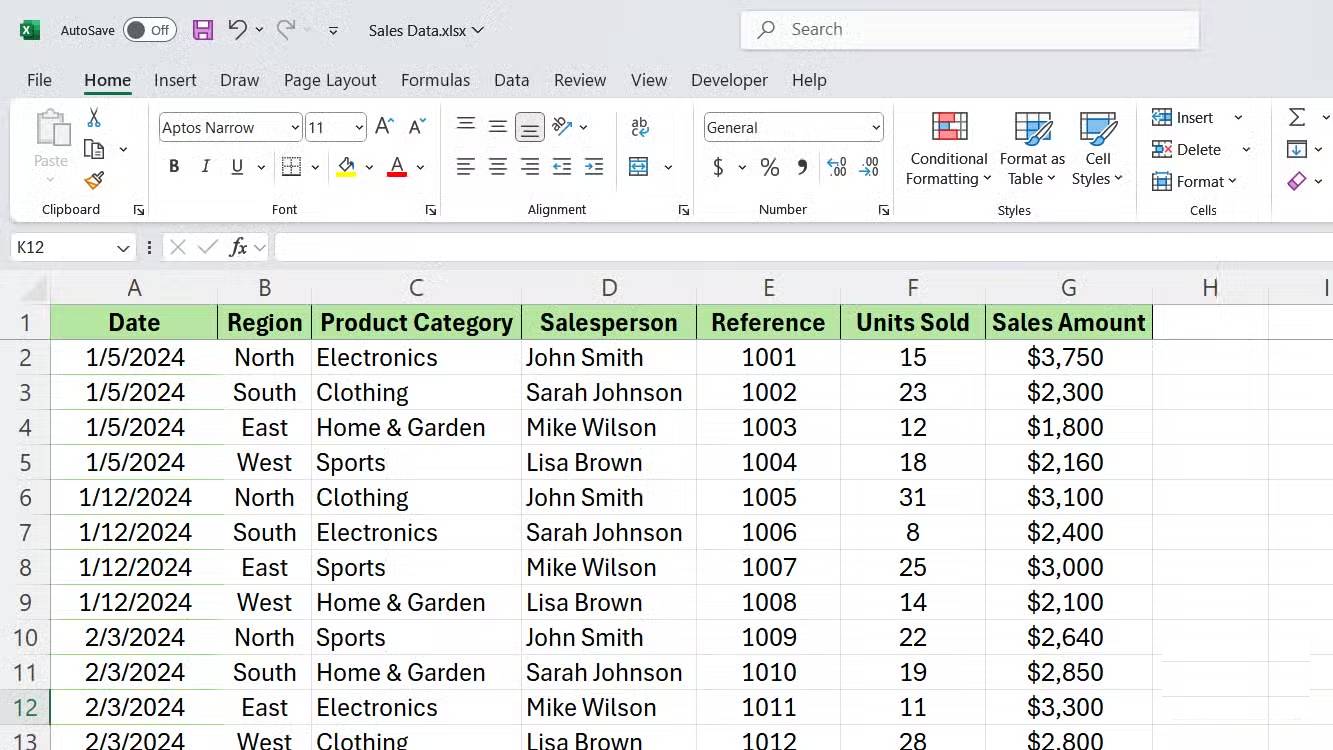This screenshot has width=1333, height=750.
Task: Increase decimal places
Action: pos(836,167)
